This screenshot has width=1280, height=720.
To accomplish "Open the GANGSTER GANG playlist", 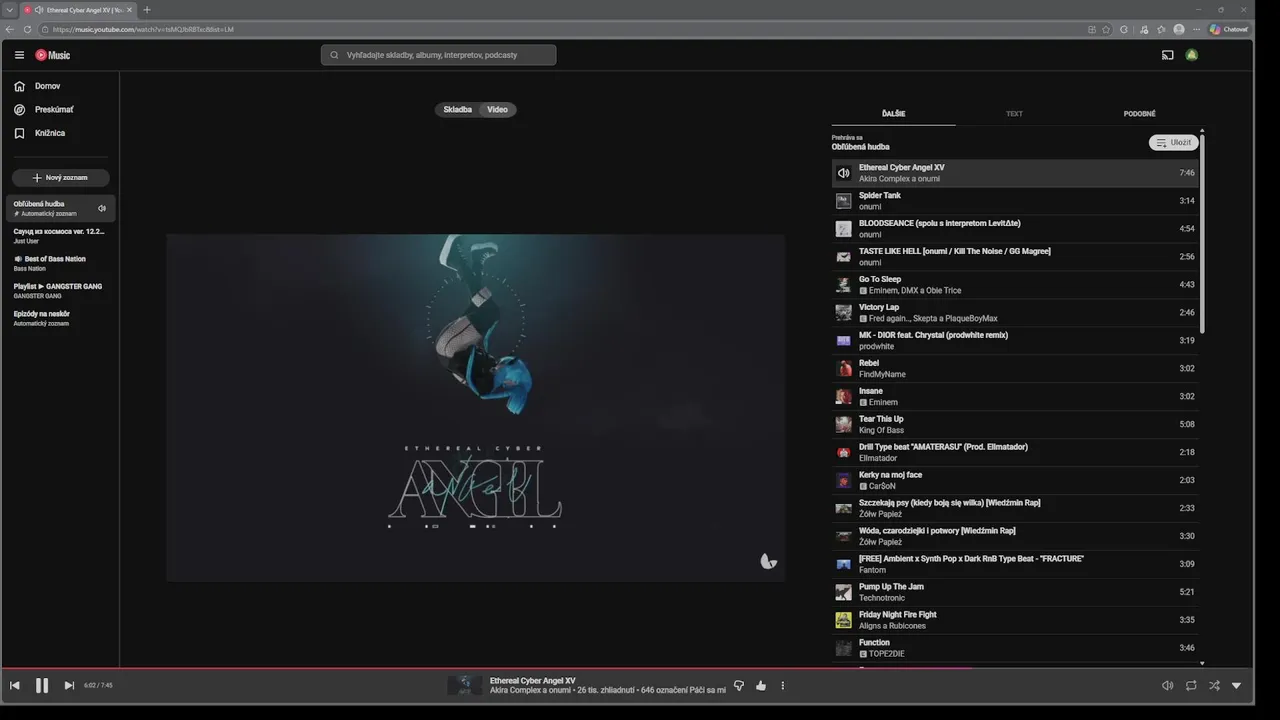I will click(x=60, y=291).
